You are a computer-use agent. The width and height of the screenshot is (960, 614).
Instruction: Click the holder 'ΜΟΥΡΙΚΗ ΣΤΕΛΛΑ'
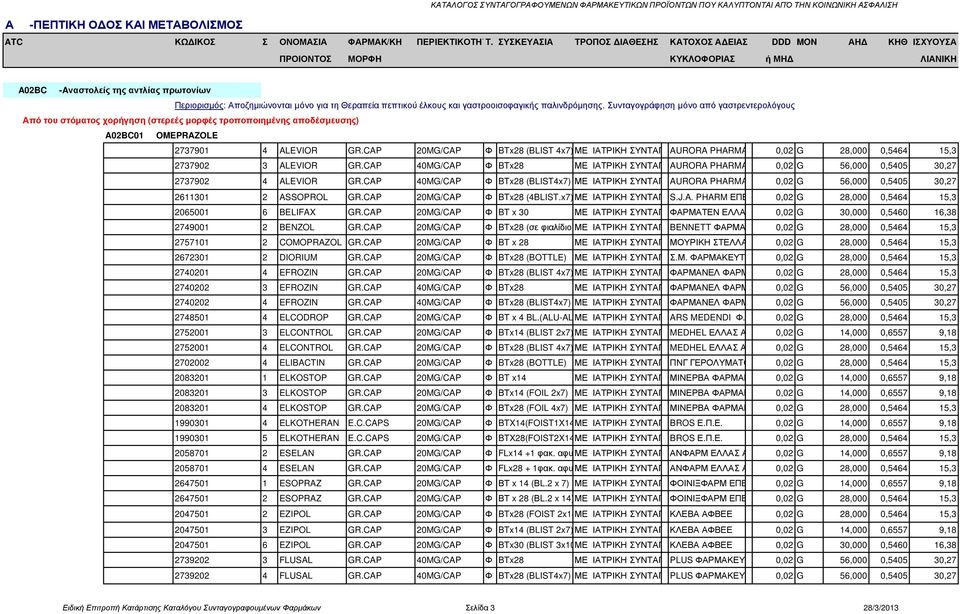click(707, 242)
